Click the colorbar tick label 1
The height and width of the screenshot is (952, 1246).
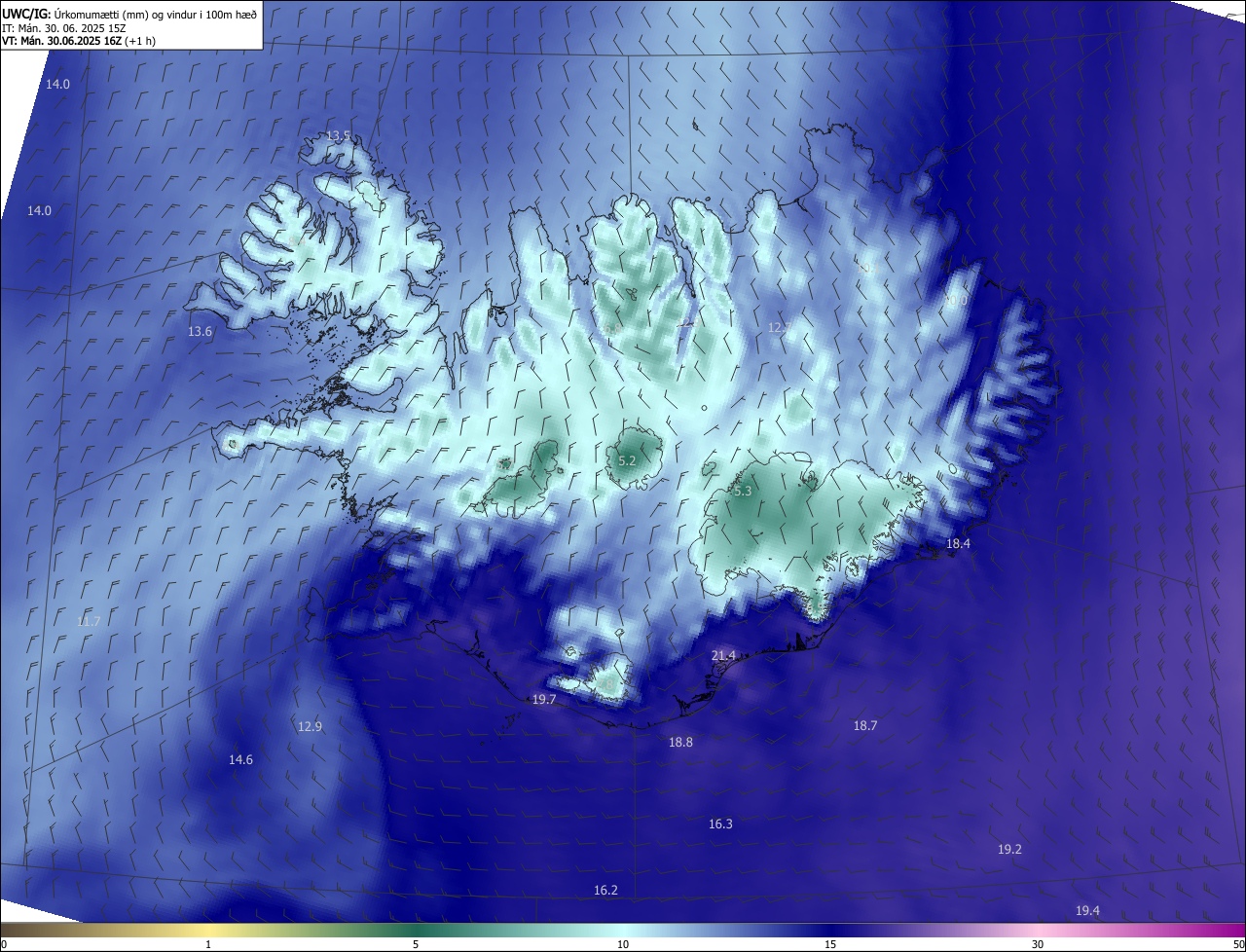(208, 944)
